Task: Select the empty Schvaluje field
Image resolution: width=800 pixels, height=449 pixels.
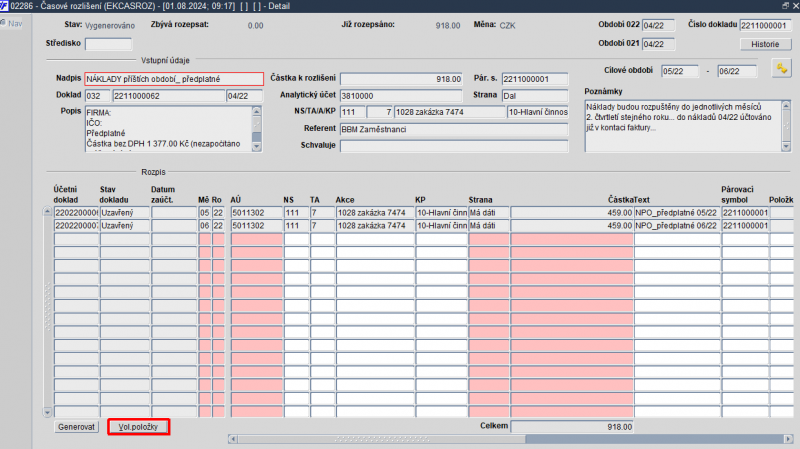Action: 453,146
